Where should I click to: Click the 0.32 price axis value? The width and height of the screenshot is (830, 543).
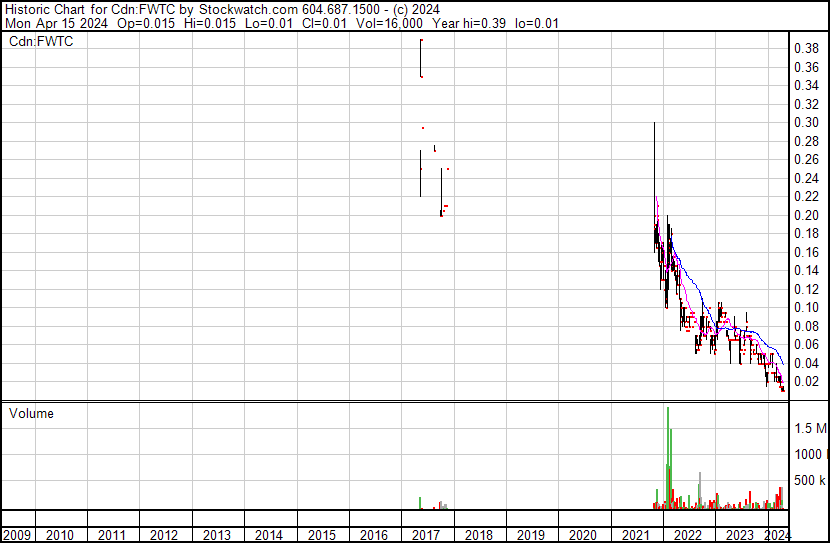tap(807, 104)
